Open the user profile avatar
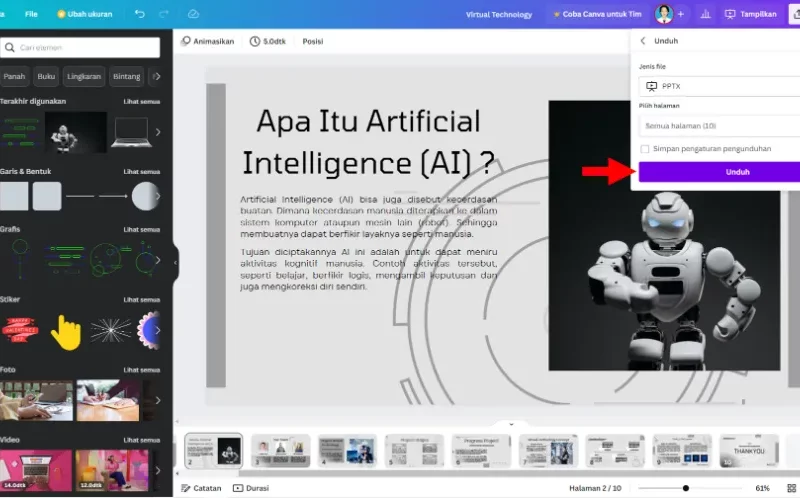Screen dimensions: 800x498 click(x=663, y=14)
